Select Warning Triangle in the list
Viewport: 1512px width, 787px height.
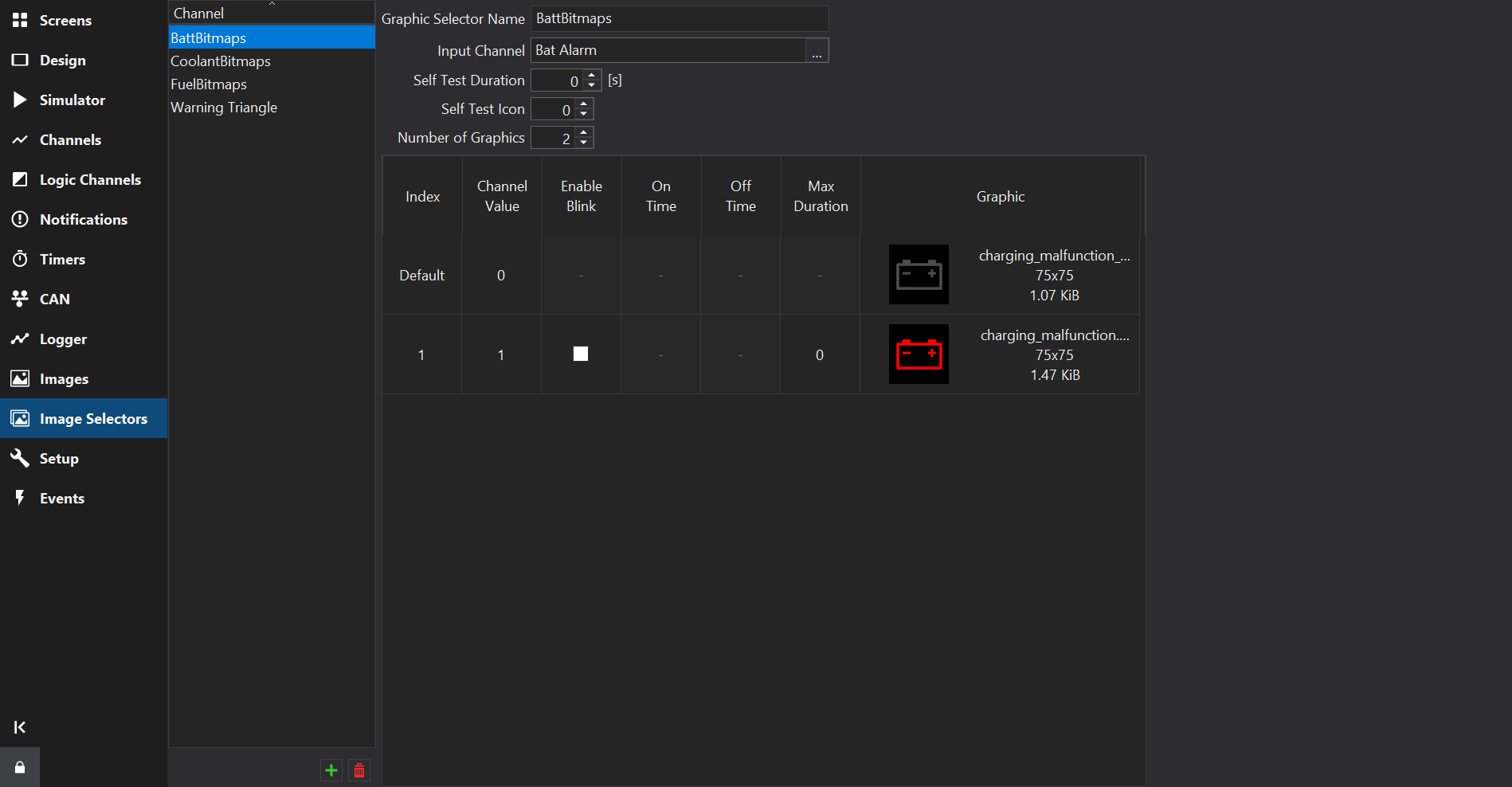224,108
